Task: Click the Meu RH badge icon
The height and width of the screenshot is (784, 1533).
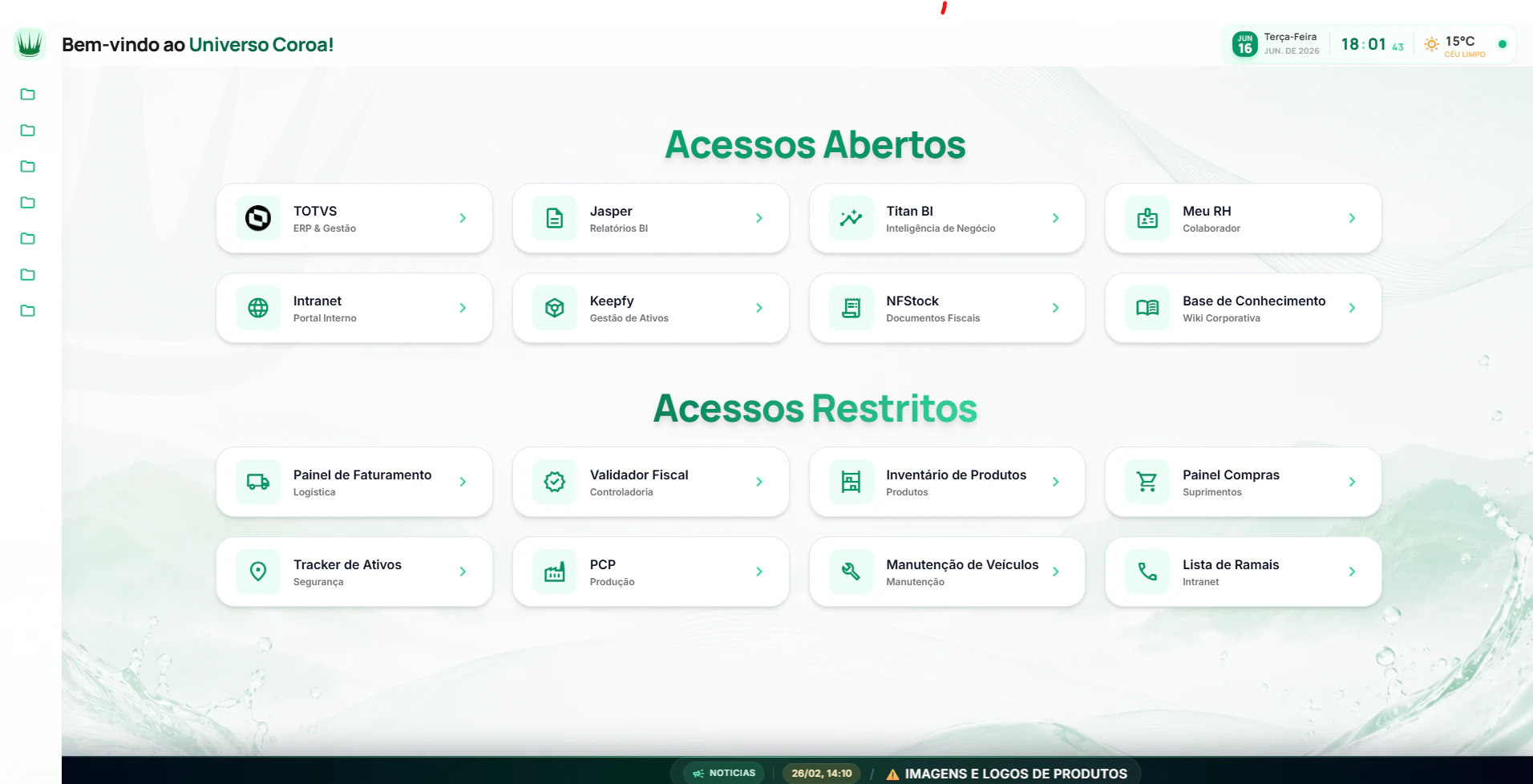Action: [1147, 218]
